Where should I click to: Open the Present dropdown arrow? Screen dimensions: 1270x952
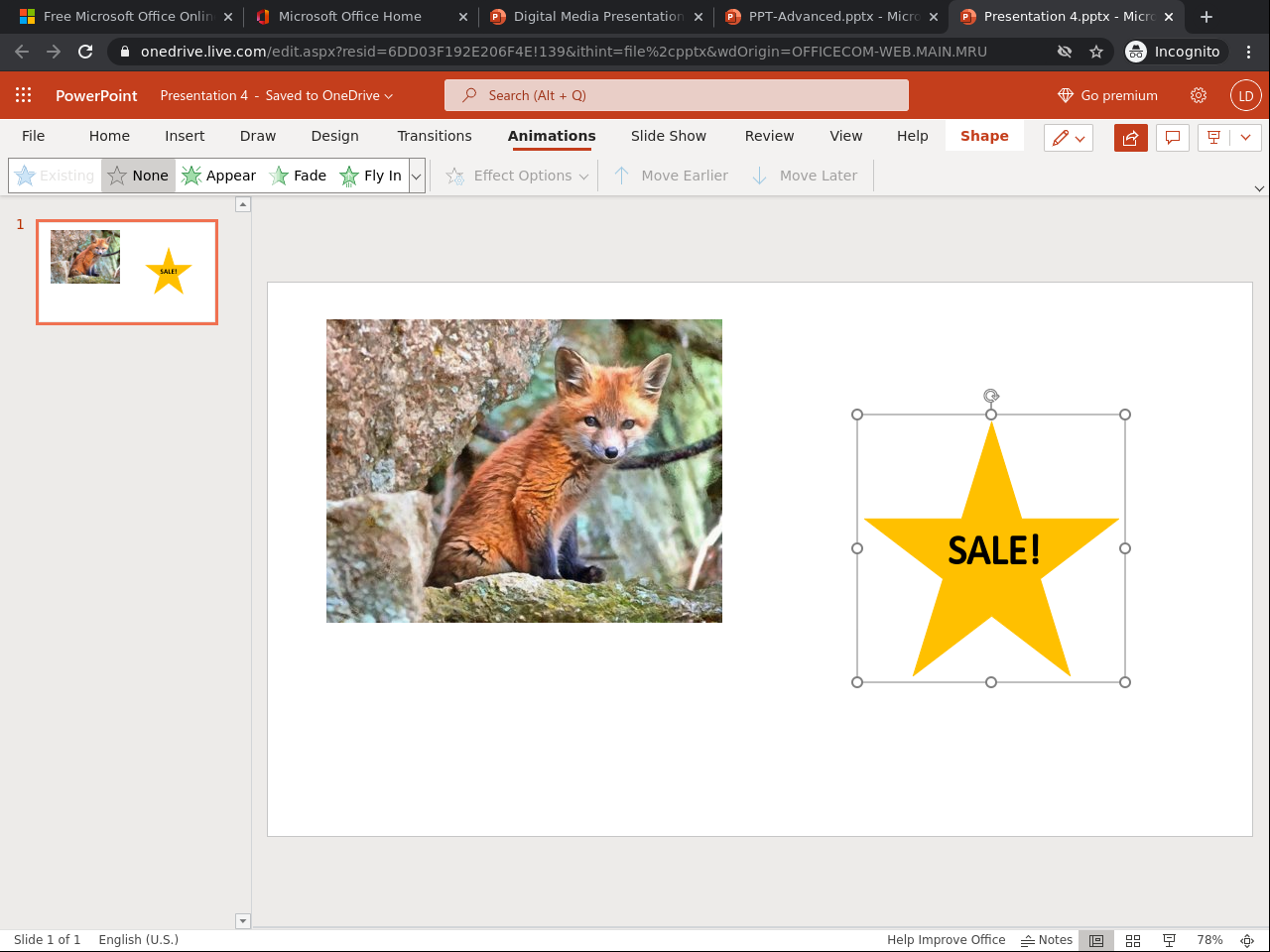1245,138
